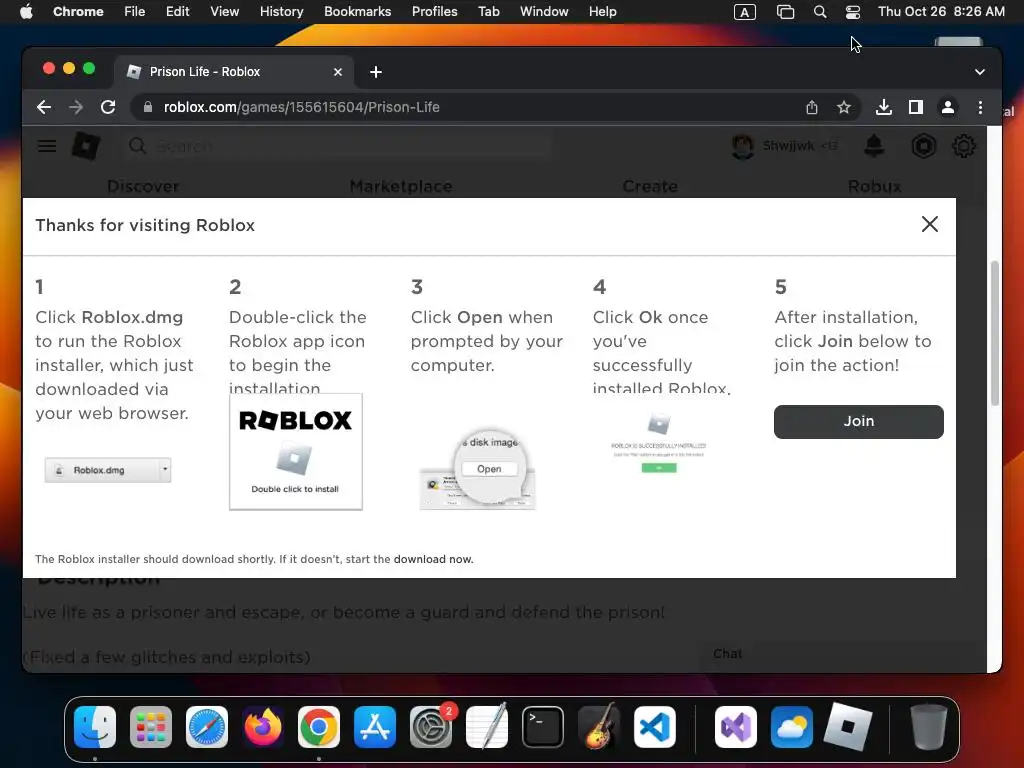Click the Roblox logo icon

click(x=86, y=146)
